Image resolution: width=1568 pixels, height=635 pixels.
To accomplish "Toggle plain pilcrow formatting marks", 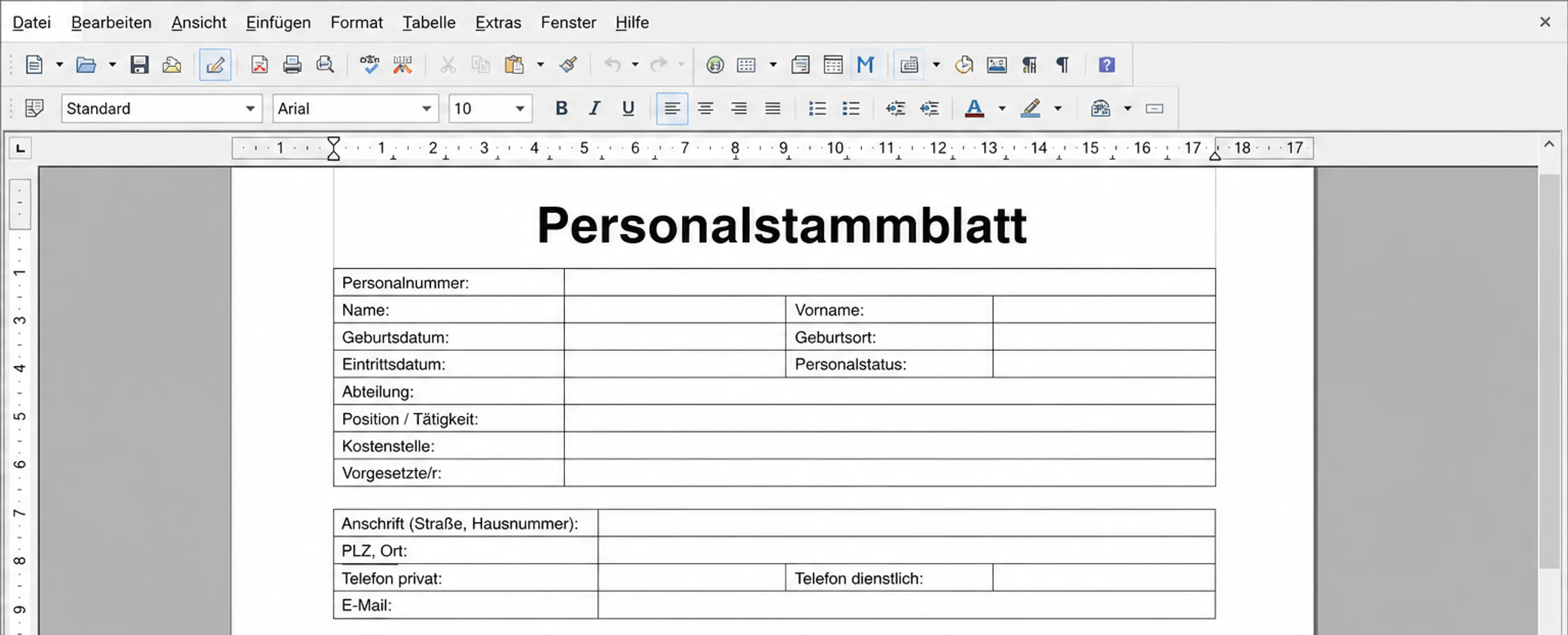I will click(x=1063, y=65).
